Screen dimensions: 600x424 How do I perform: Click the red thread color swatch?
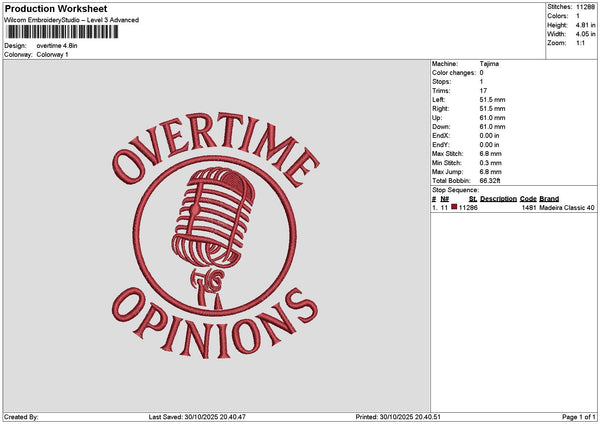pyautogui.click(x=454, y=207)
